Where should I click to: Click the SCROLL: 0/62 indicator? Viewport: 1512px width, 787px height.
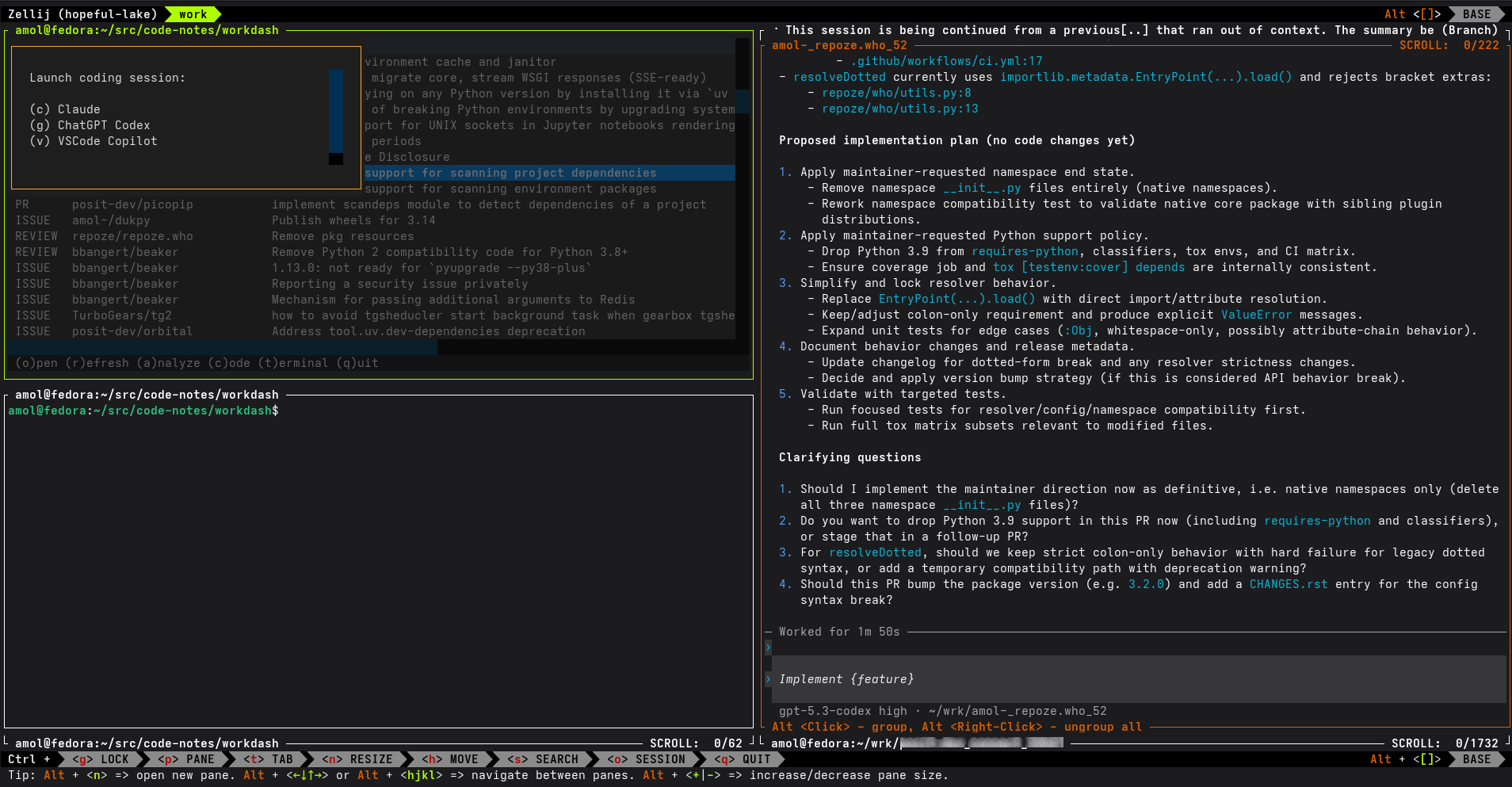click(x=696, y=743)
